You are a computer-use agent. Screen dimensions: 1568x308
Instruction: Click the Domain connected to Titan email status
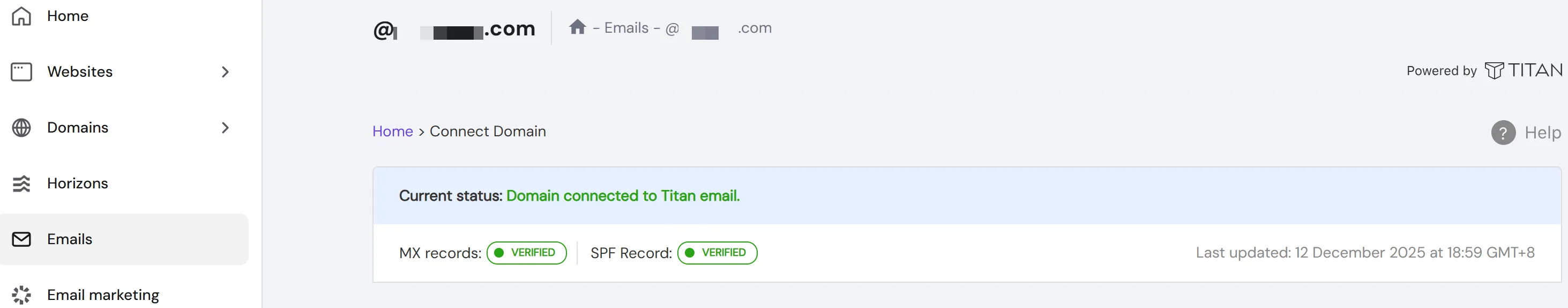coord(623,196)
